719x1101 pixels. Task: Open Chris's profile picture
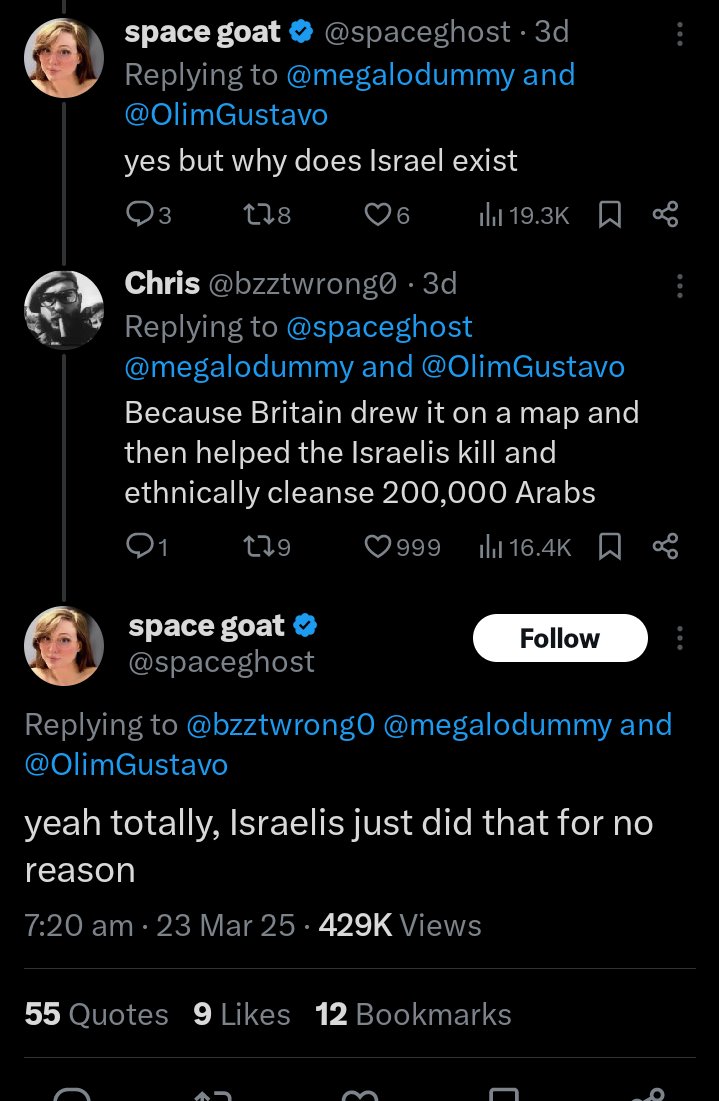pyautogui.click(x=64, y=310)
